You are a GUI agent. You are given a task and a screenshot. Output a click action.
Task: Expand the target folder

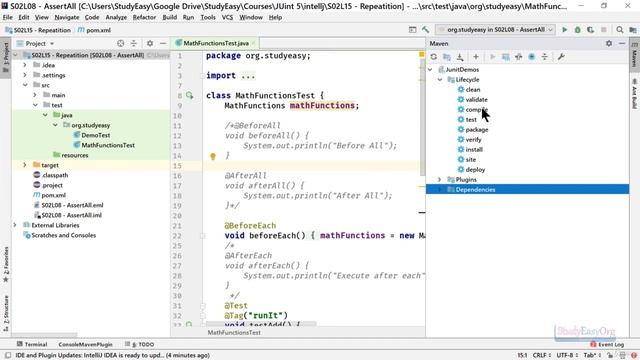[25, 165]
